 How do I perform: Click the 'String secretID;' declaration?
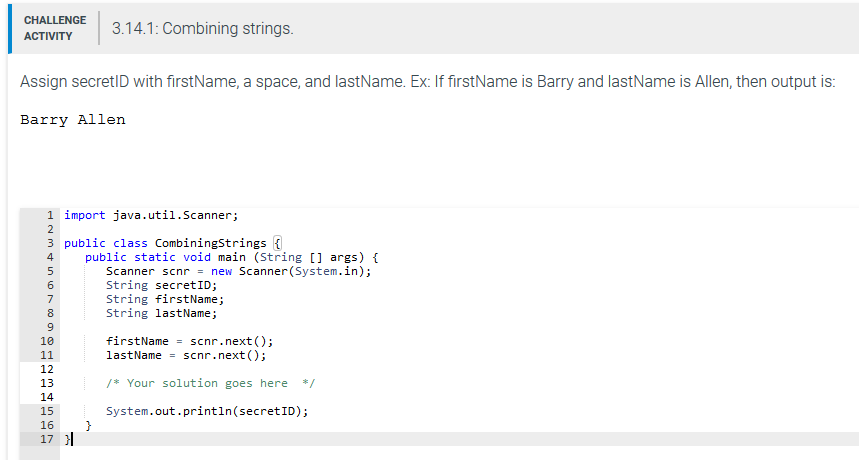(162, 285)
